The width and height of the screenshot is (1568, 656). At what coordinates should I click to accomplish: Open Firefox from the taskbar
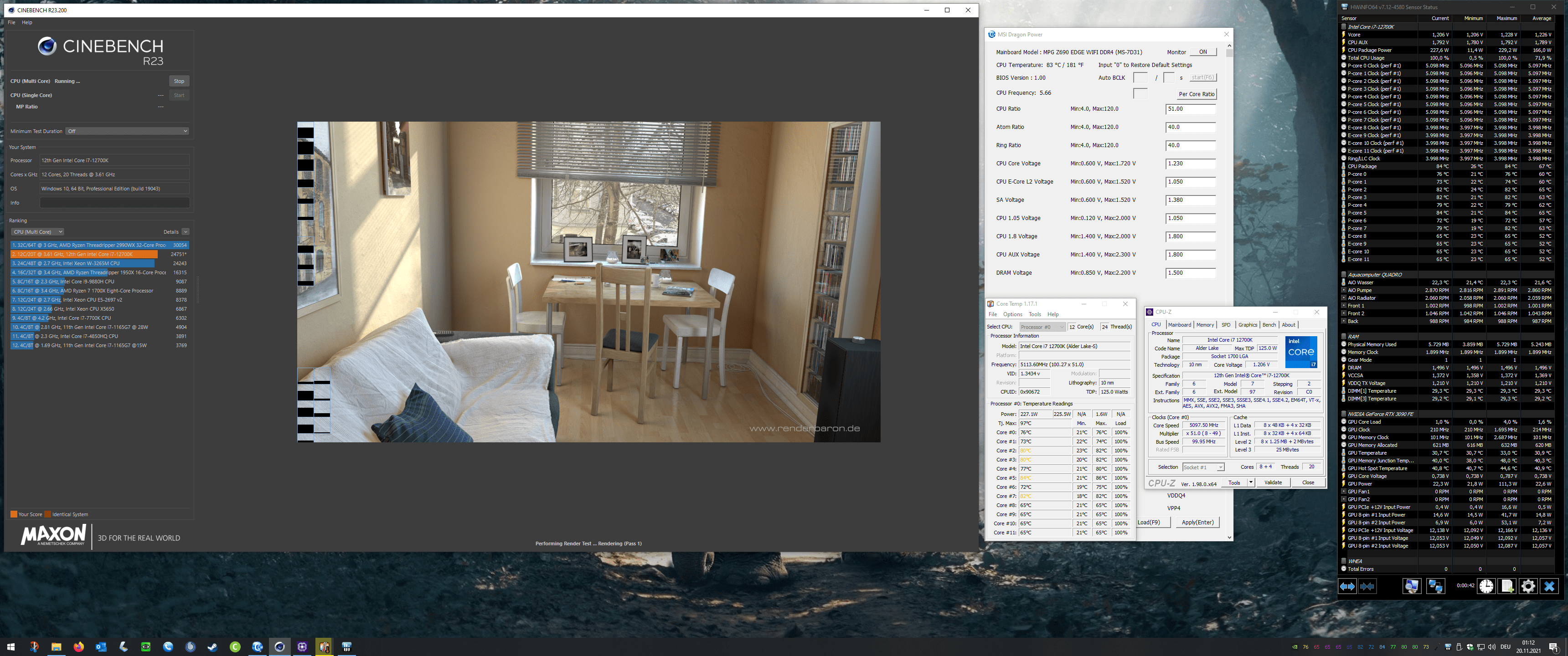78,647
